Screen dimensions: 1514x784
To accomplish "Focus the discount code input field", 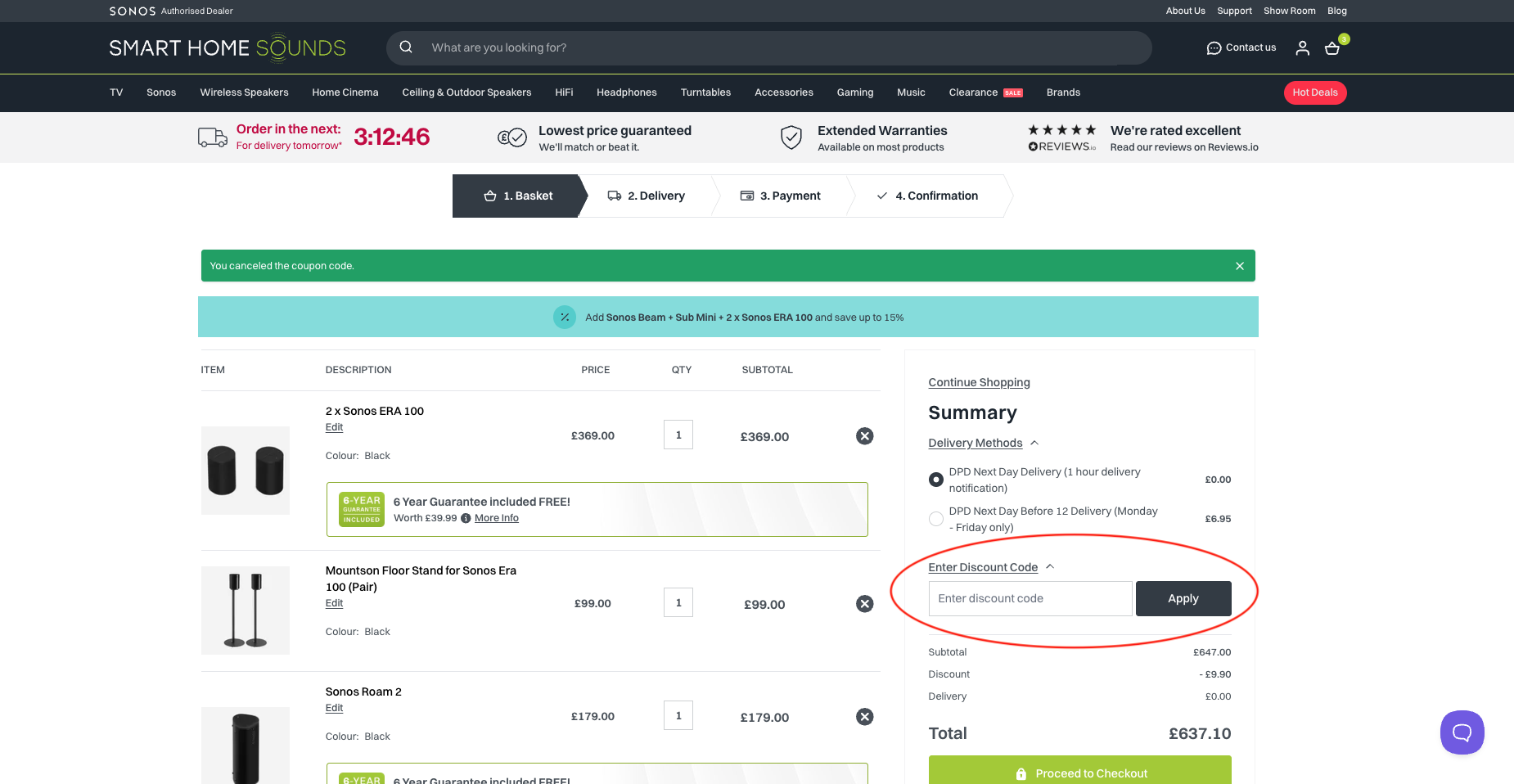I will click(1030, 598).
